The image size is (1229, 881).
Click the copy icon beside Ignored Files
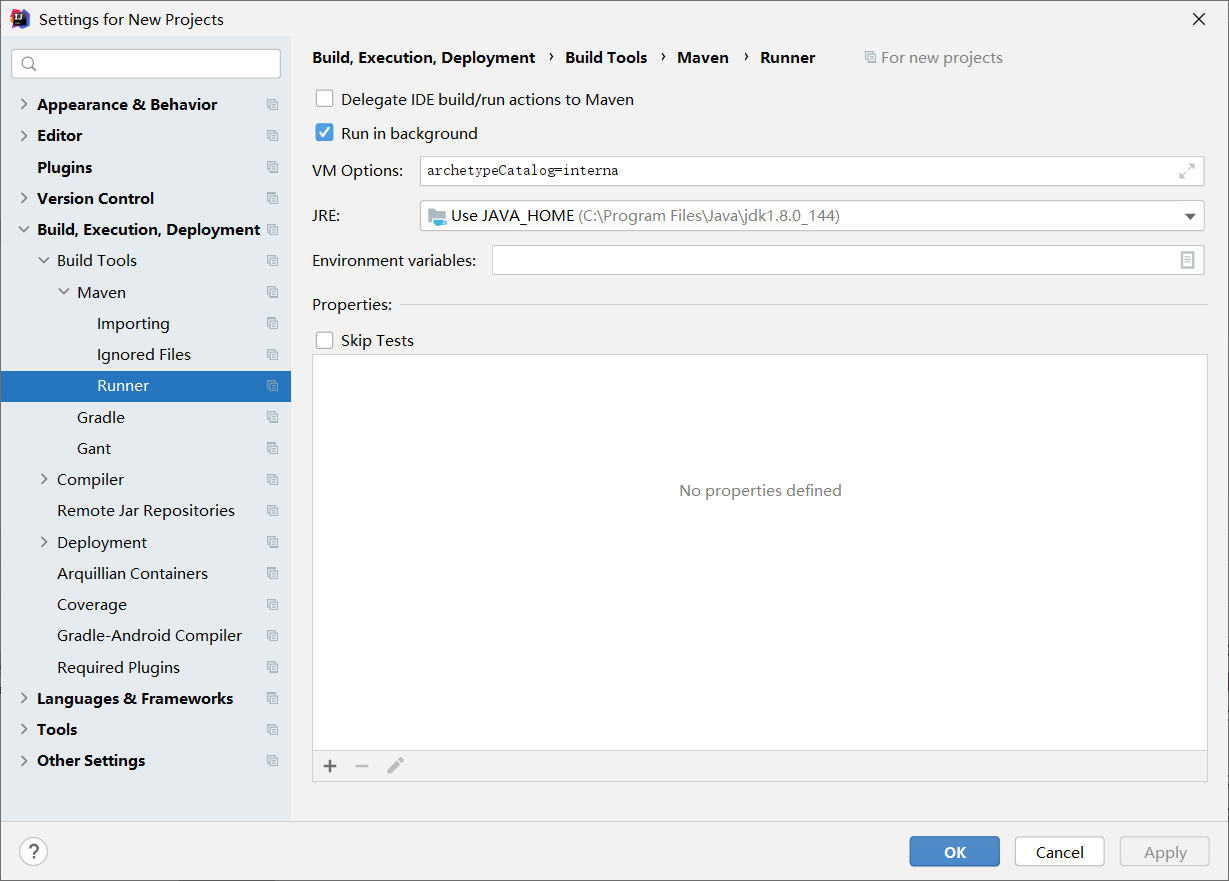tap(272, 354)
